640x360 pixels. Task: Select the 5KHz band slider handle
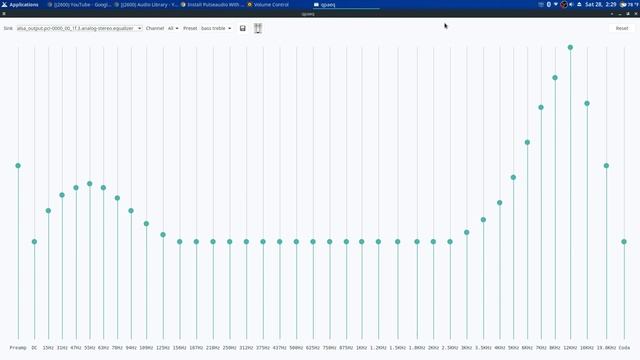pos(513,178)
